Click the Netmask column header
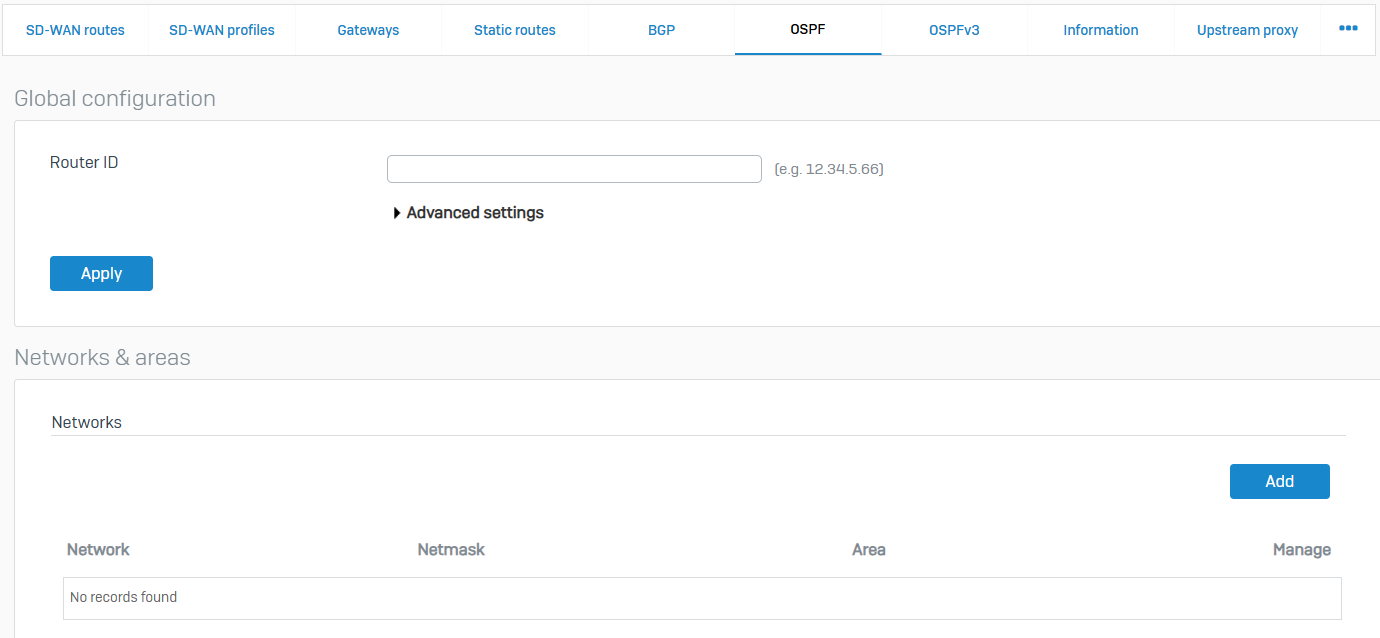1380x638 pixels. 451,549
